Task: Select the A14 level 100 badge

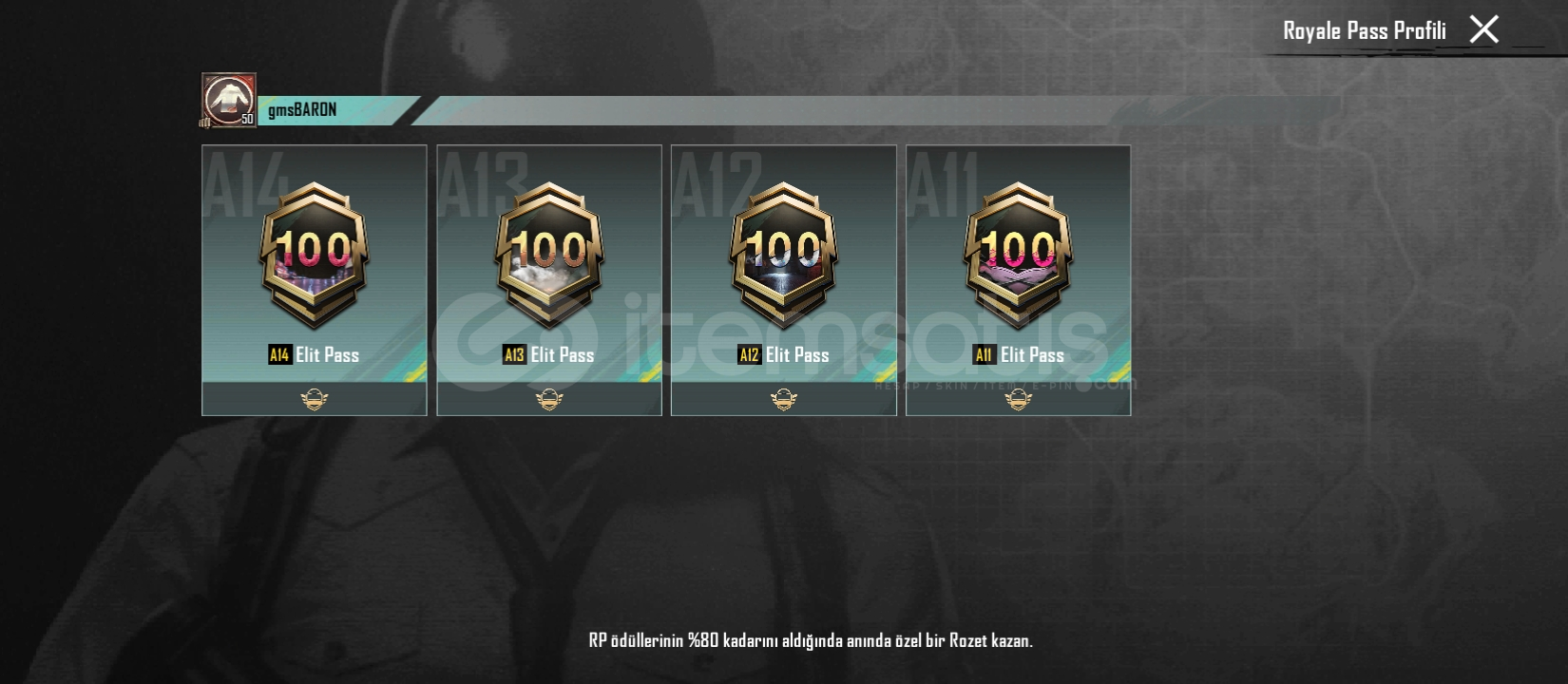Action: click(x=315, y=256)
